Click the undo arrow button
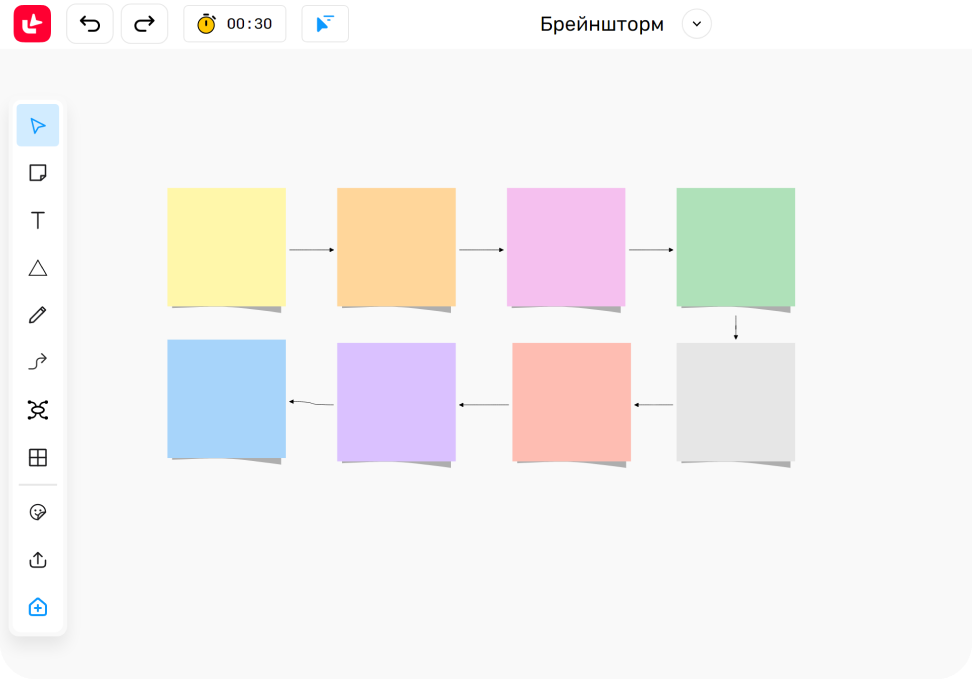The image size is (972, 679). point(90,24)
